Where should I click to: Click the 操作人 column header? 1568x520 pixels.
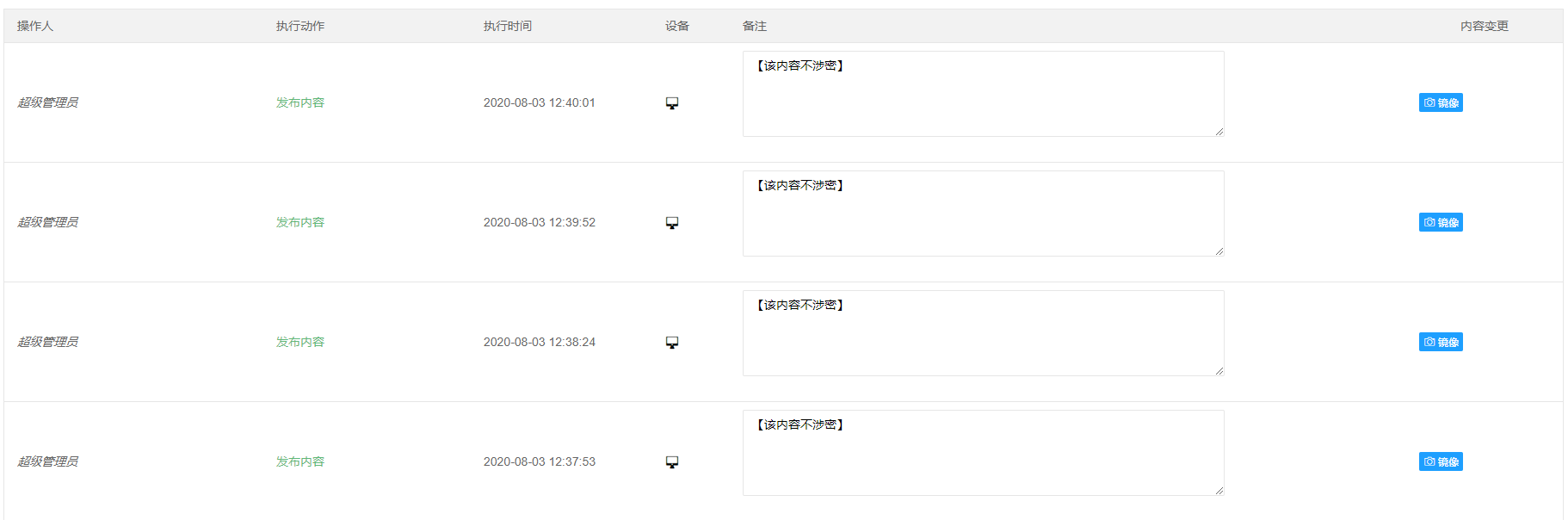point(35,26)
